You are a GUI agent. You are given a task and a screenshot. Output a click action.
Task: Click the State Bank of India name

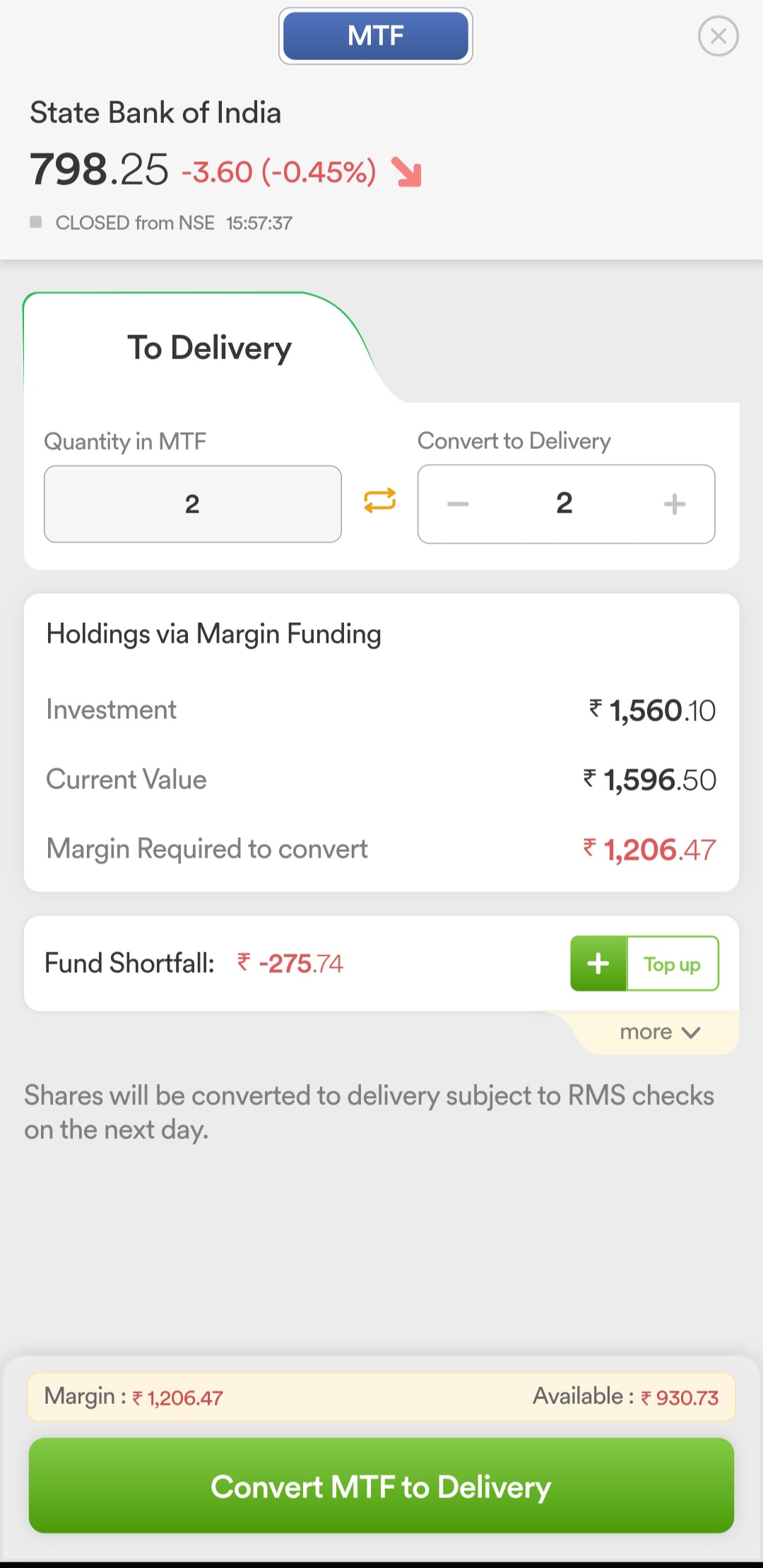click(x=155, y=113)
